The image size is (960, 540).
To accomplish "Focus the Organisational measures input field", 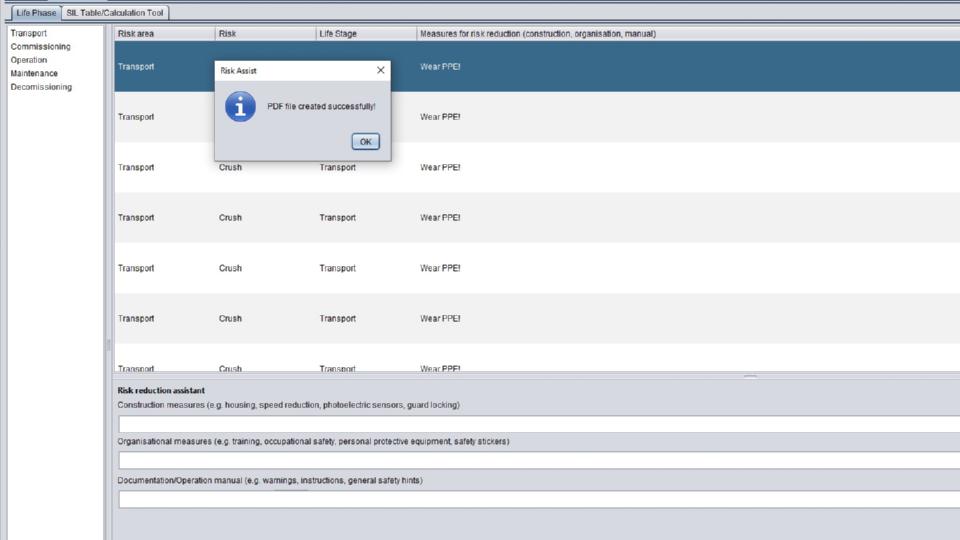I will pos(538,460).
